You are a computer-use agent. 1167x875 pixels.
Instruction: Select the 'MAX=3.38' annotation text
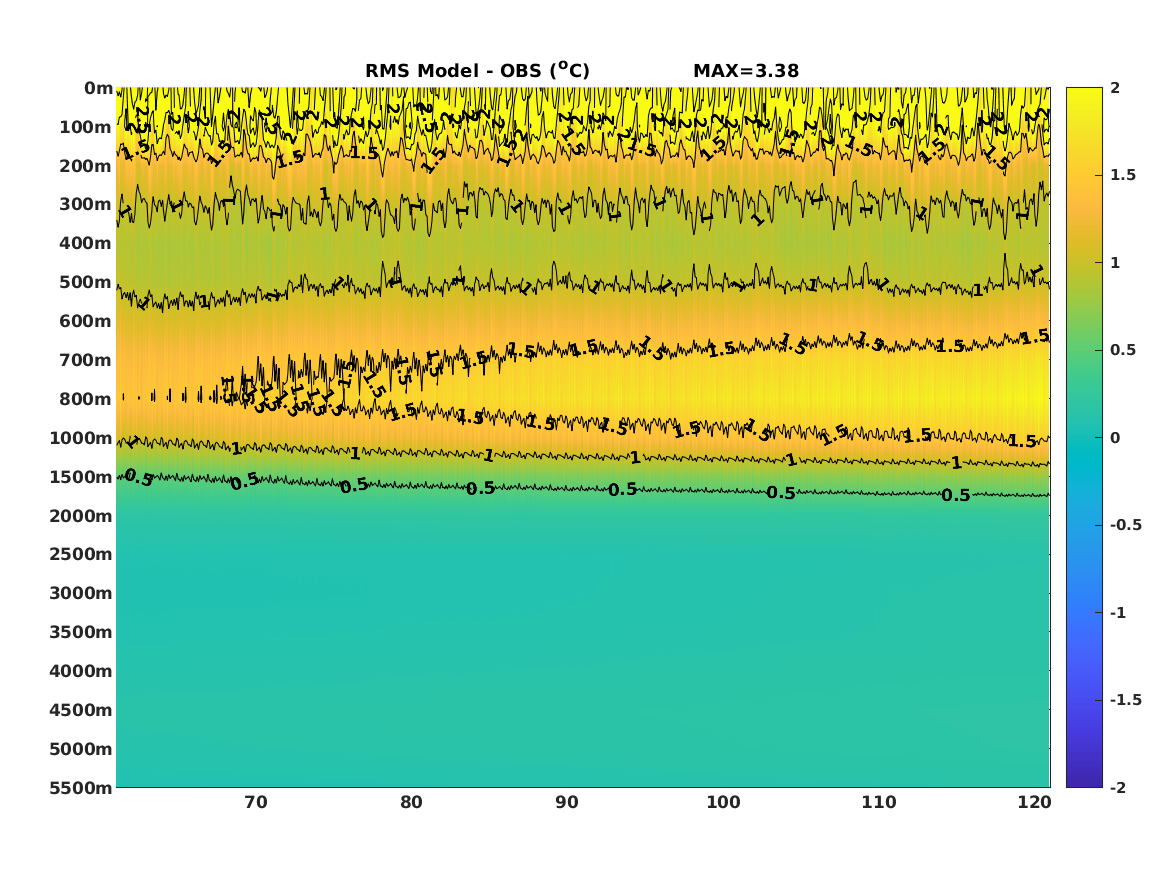[x=746, y=71]
